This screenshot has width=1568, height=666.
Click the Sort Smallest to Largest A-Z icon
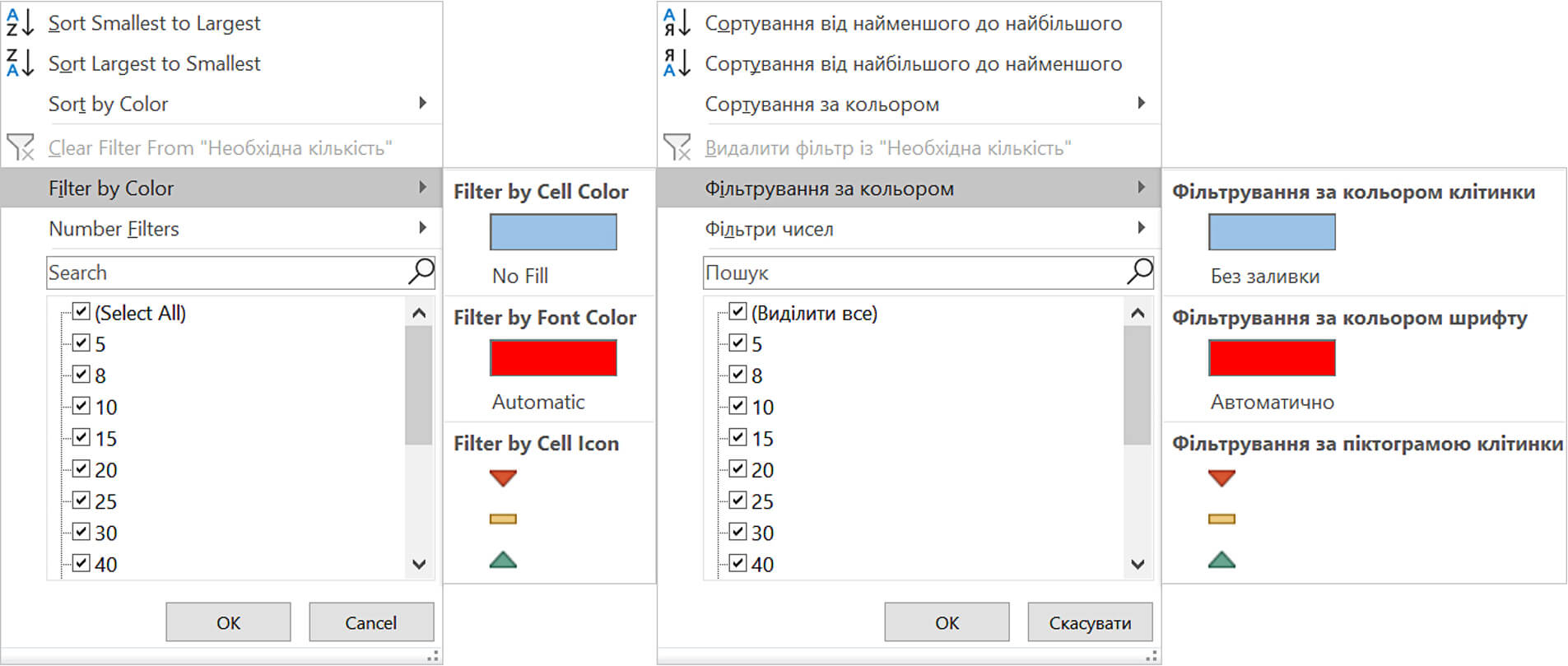(20, 23)
